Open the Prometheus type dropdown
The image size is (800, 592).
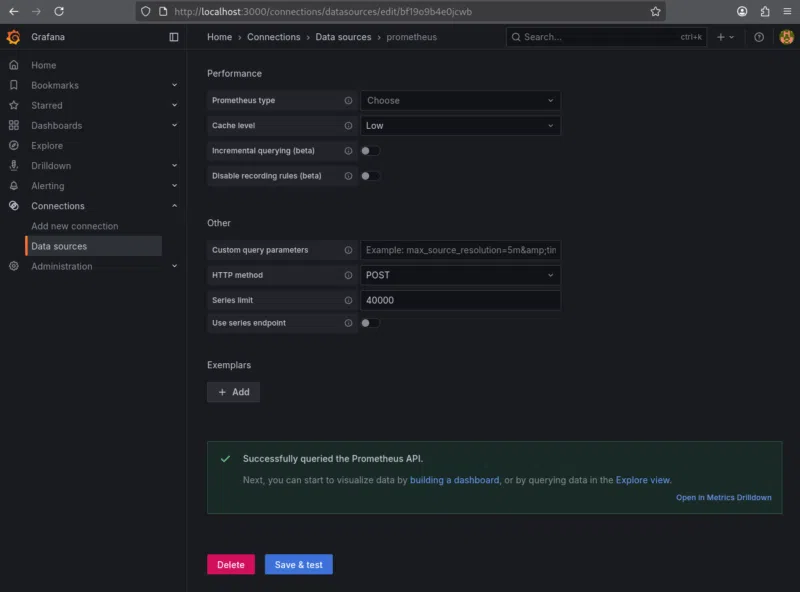[x=460, y=101]
